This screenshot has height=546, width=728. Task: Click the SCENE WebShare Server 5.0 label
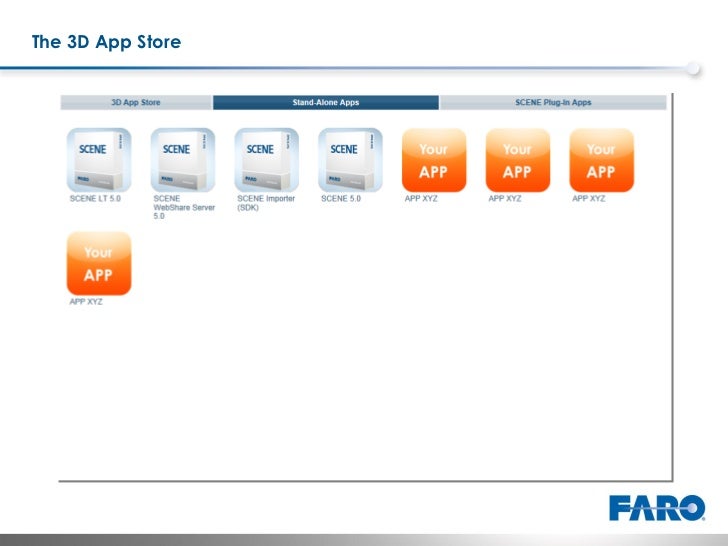point(184,207)
